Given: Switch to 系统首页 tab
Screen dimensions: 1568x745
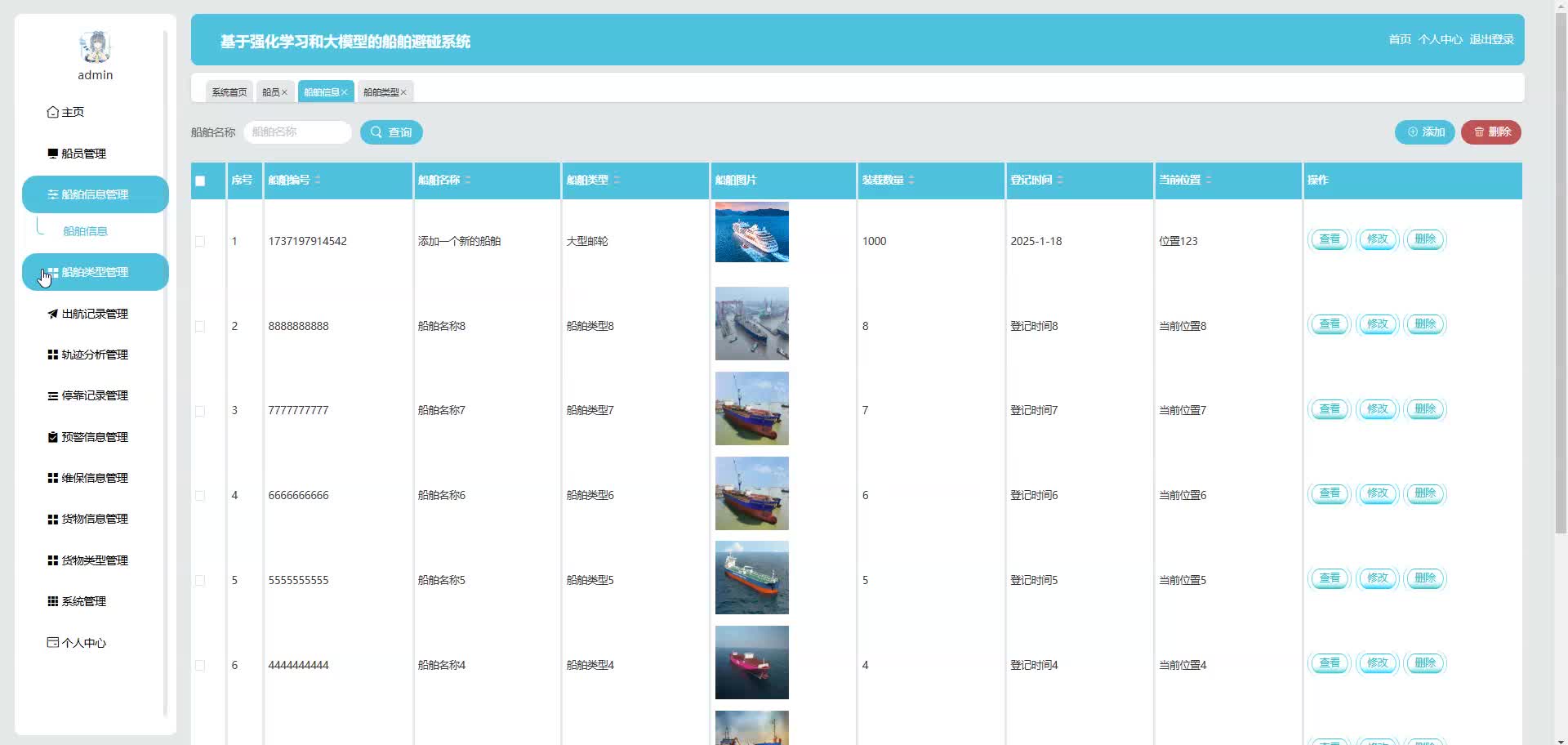Looking at the screenshot, I should [x=229, y=92].
